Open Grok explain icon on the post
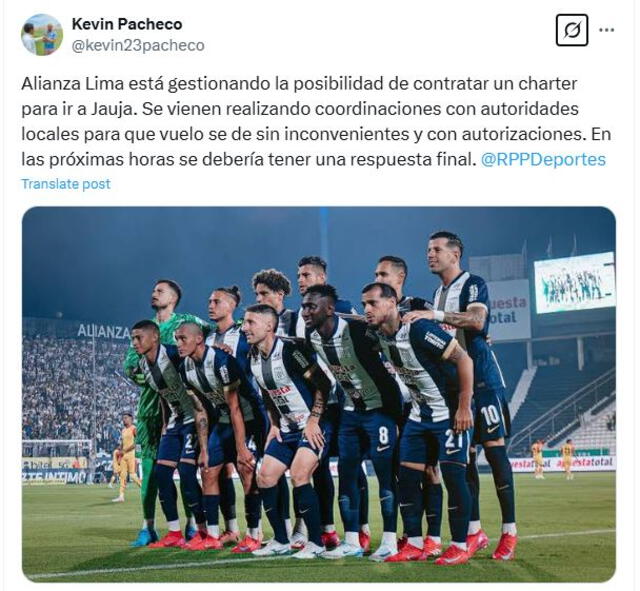The height and width of the screenshot is (591, 640). [572, 30]
